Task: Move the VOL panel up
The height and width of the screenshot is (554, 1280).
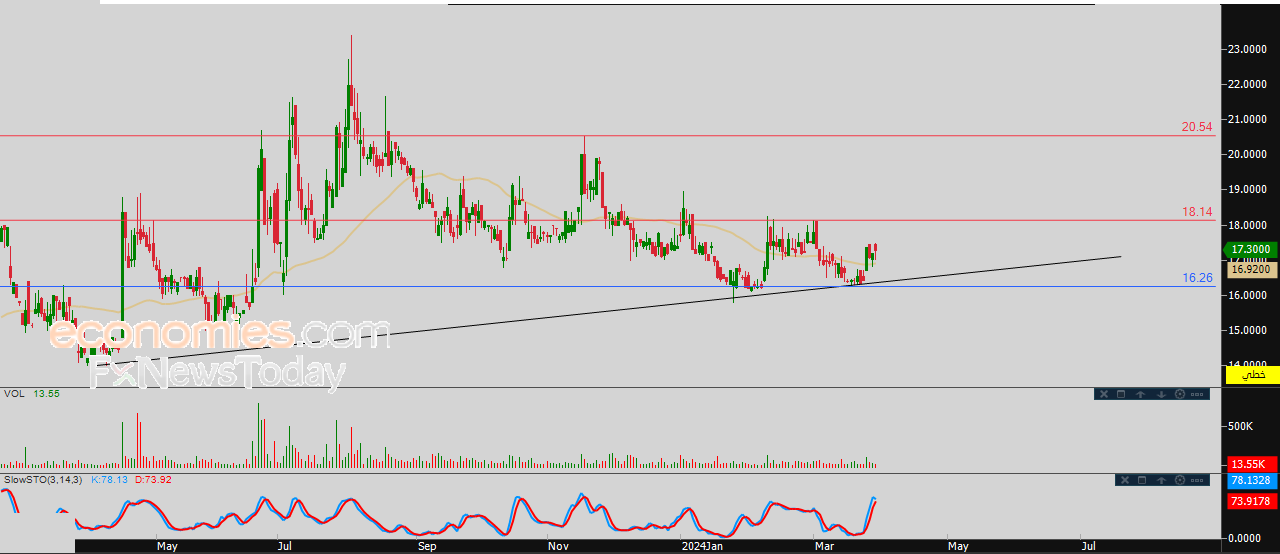Action: pos(1140,394)
